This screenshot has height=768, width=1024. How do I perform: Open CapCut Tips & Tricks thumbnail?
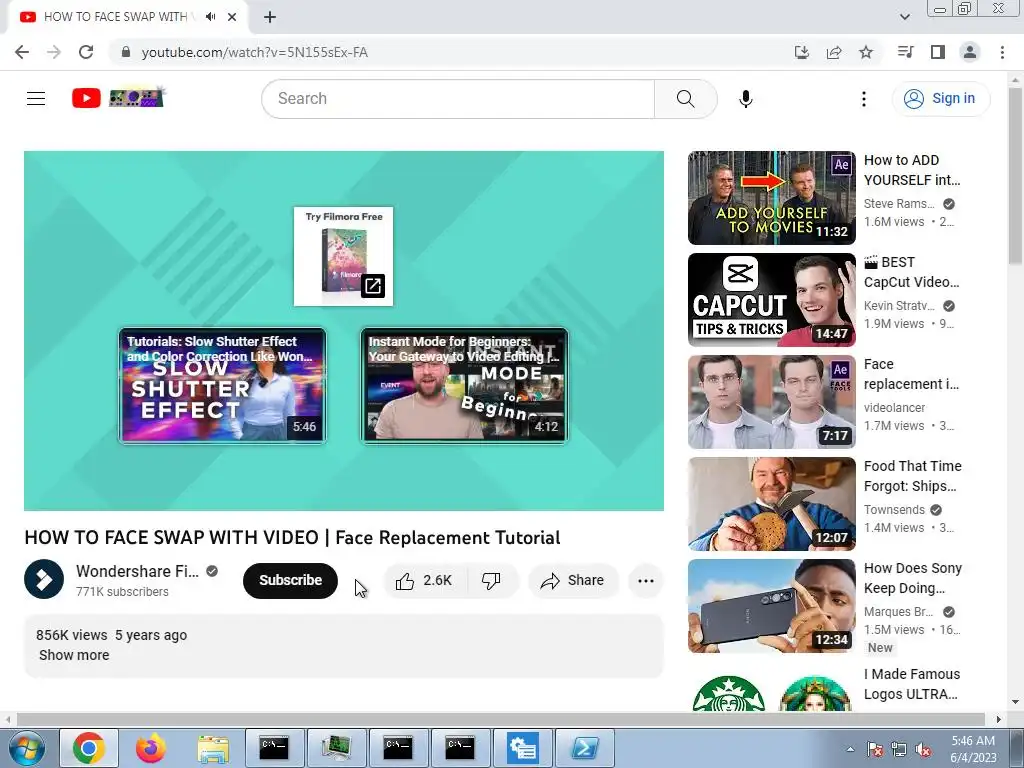(x=771, y=300)
